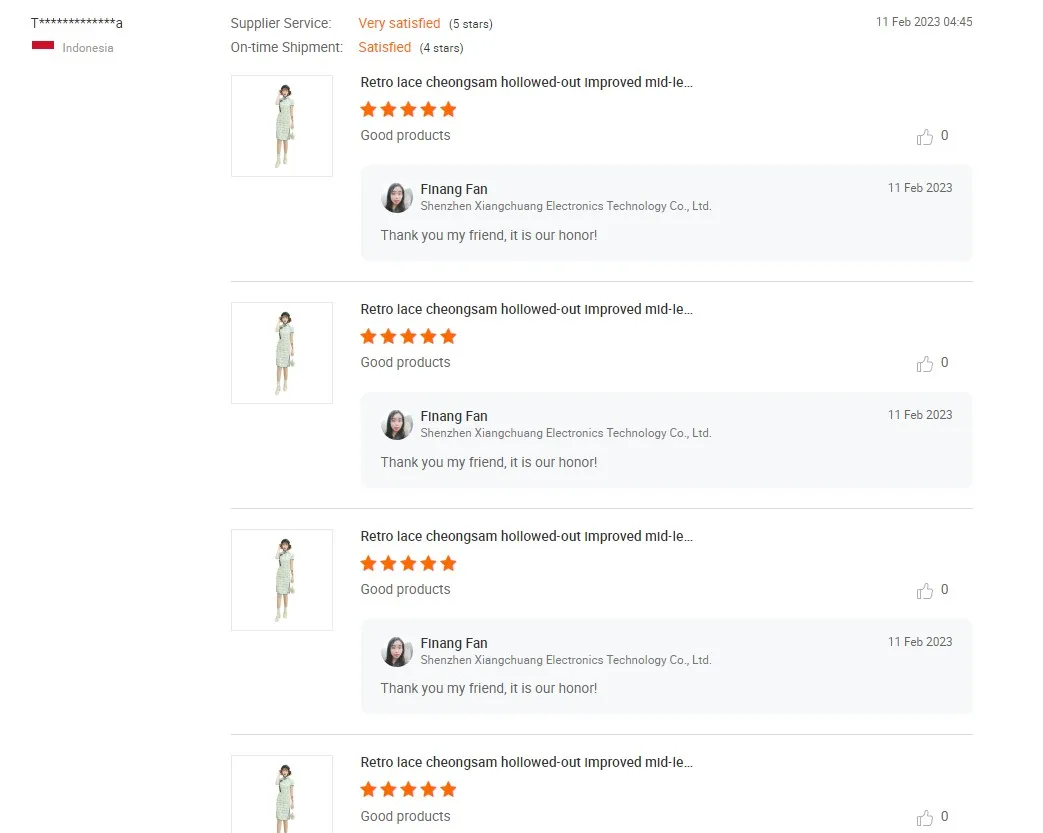Click the Indonesia flag icon

click(43, 46)
